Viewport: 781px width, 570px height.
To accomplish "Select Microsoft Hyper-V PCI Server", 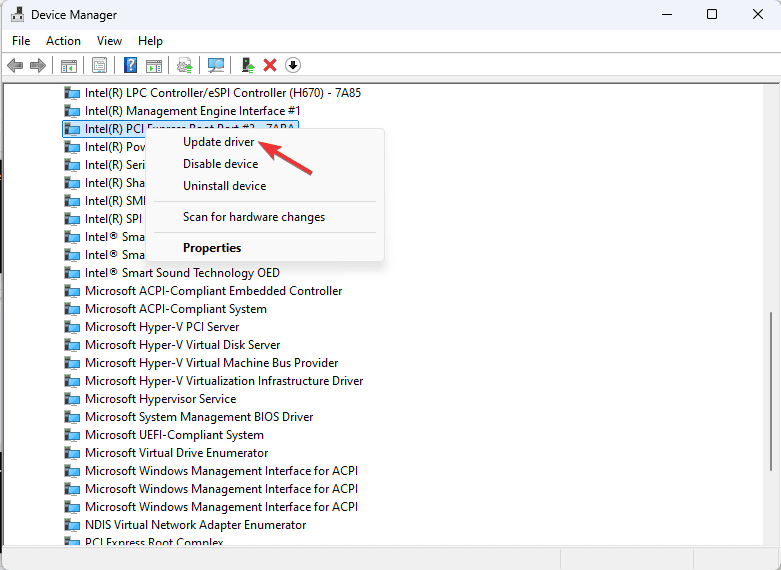I will click(x=162, y=327).
